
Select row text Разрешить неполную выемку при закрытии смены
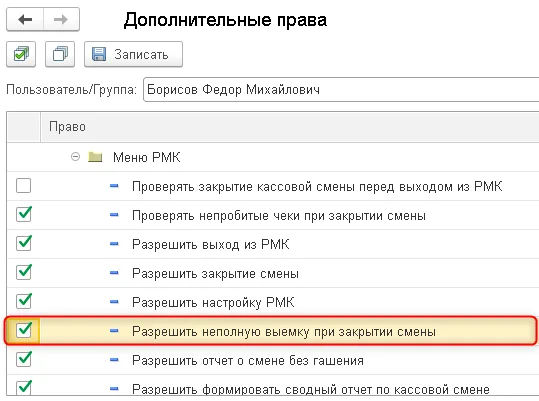pos(284,332)
